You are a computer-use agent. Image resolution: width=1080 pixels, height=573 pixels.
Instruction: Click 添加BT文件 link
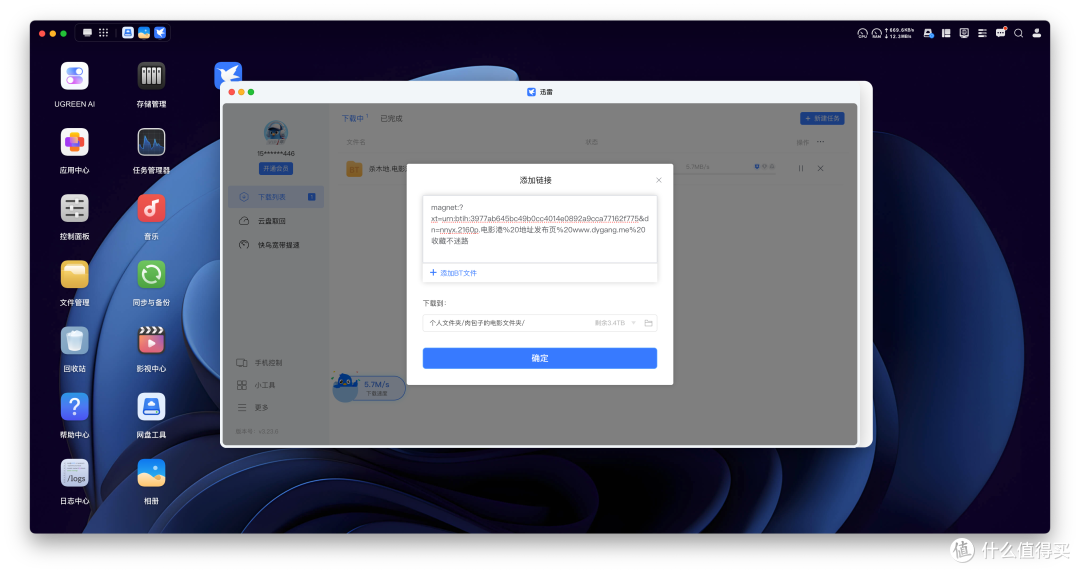453,273
